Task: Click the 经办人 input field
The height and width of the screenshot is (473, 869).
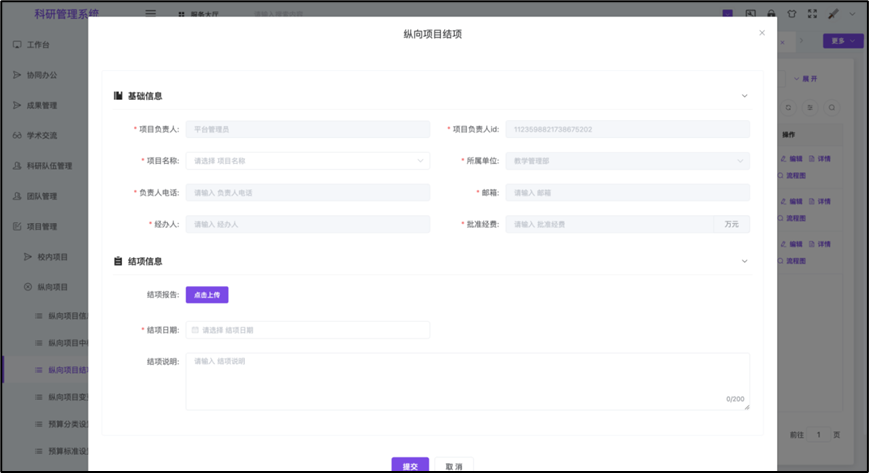Action: pos(307,225)
